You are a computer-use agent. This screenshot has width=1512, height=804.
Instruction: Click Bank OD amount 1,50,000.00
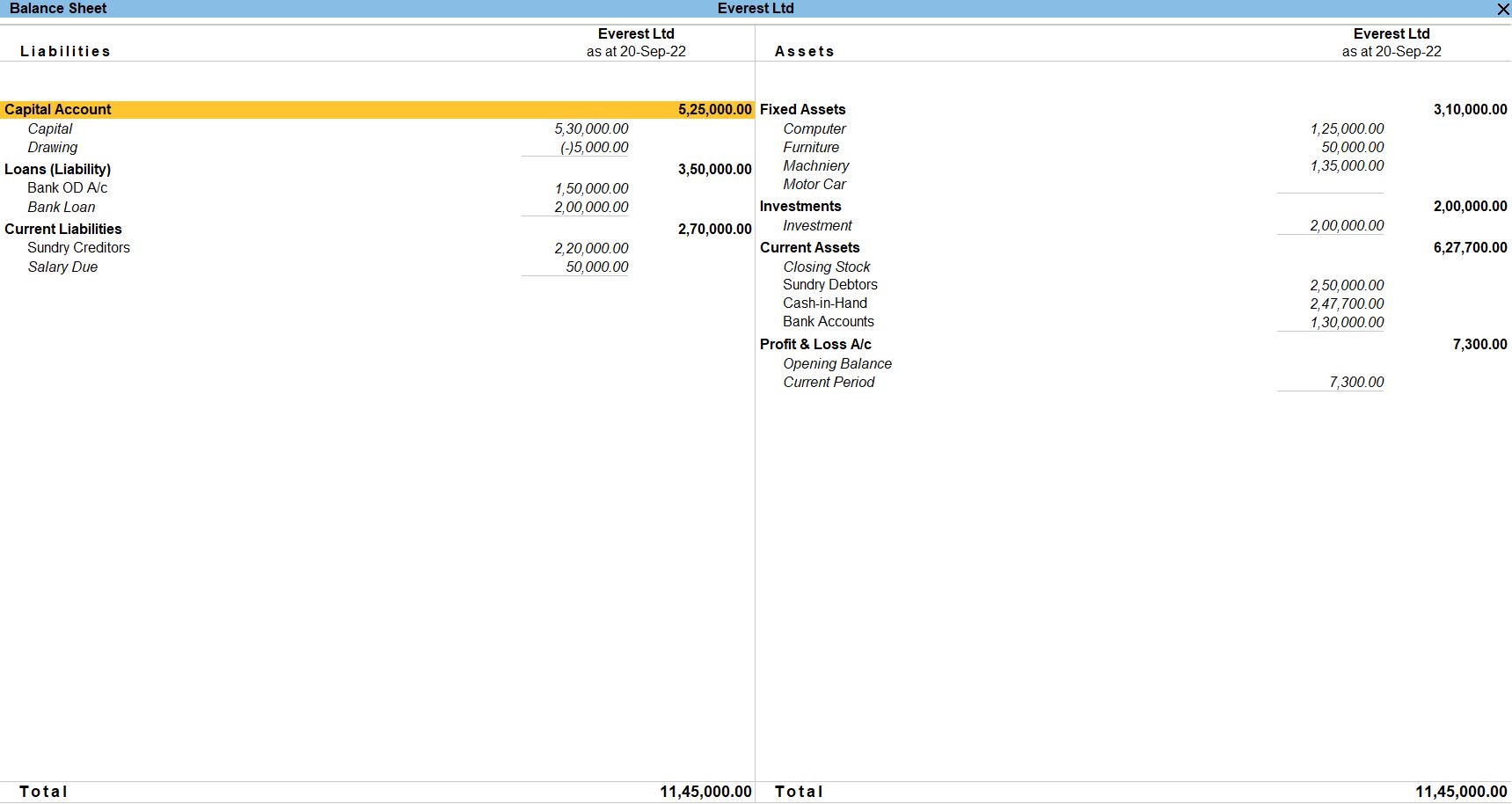pos(591,189)
